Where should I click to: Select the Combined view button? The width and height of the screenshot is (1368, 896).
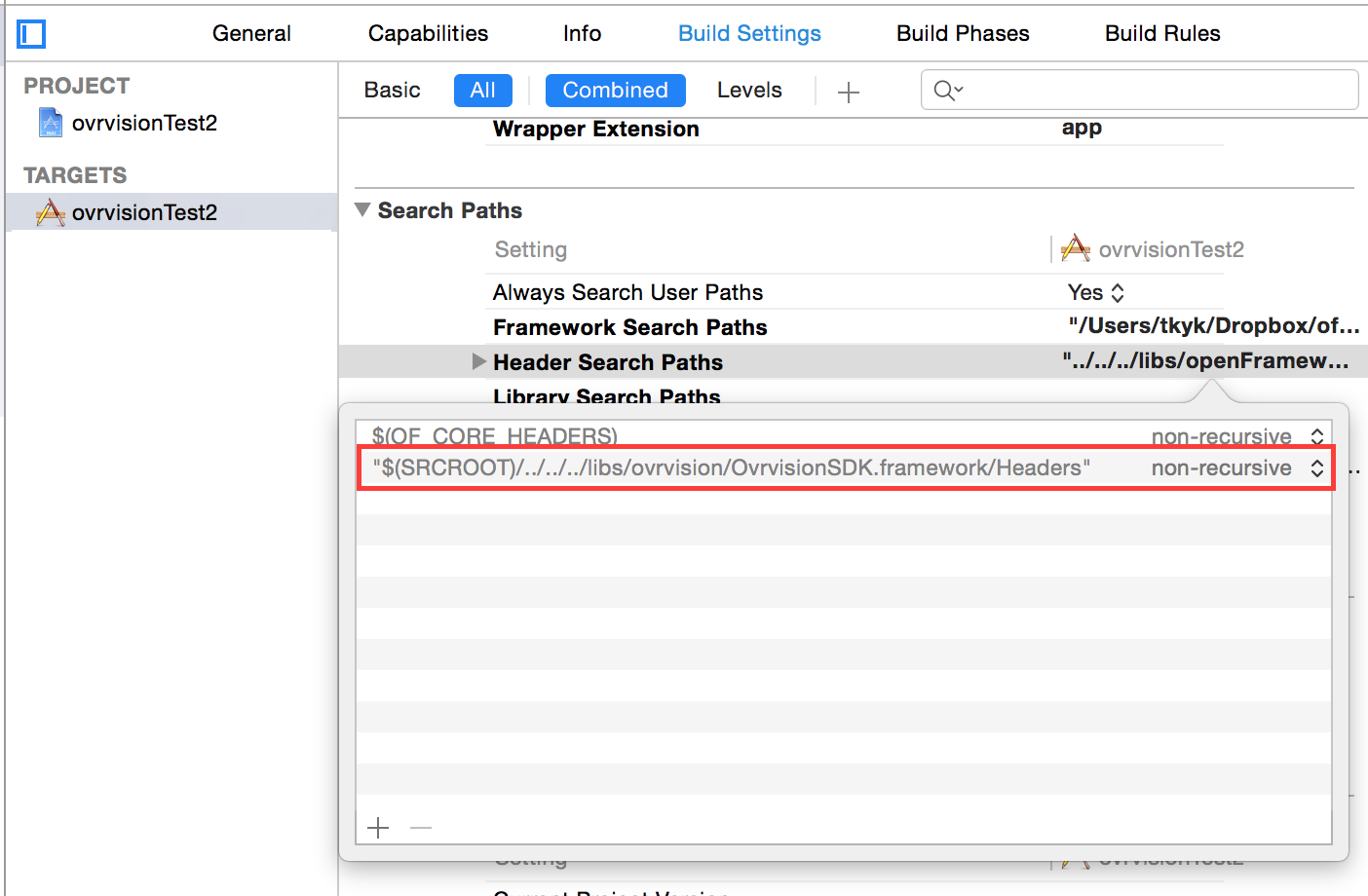615,91
